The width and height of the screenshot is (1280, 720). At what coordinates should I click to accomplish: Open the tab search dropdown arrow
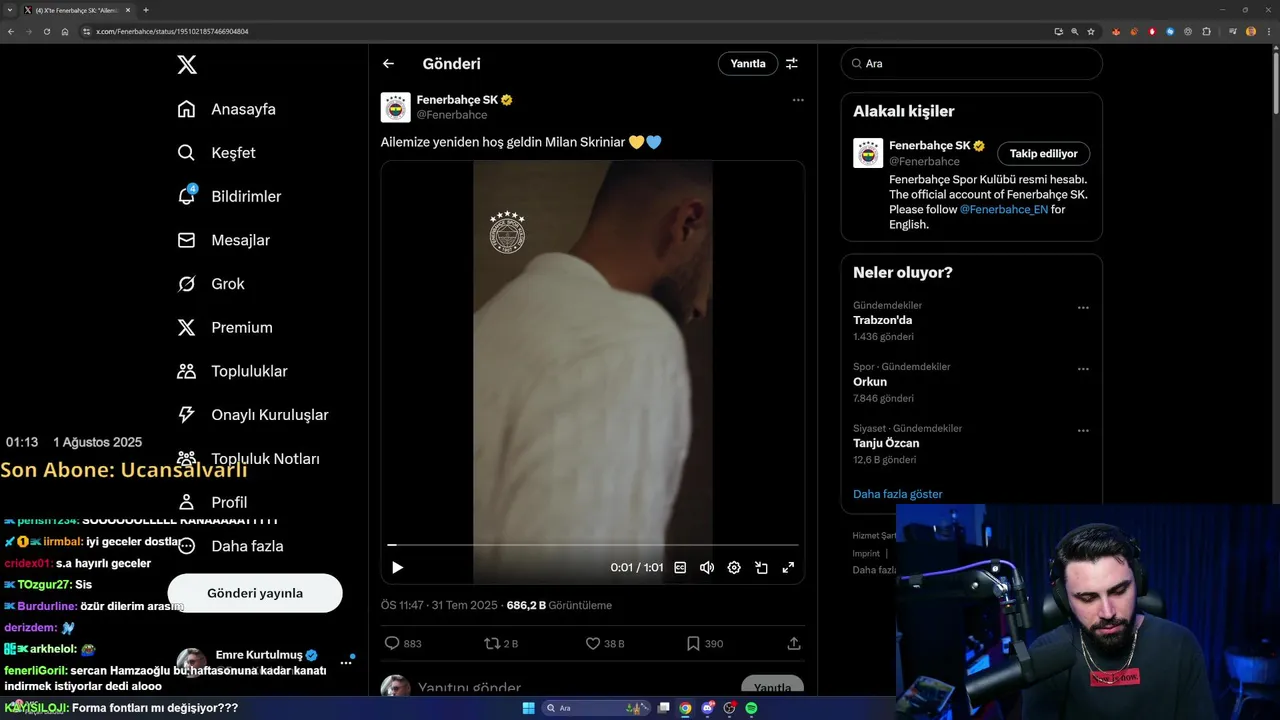[x=9, y=10]
